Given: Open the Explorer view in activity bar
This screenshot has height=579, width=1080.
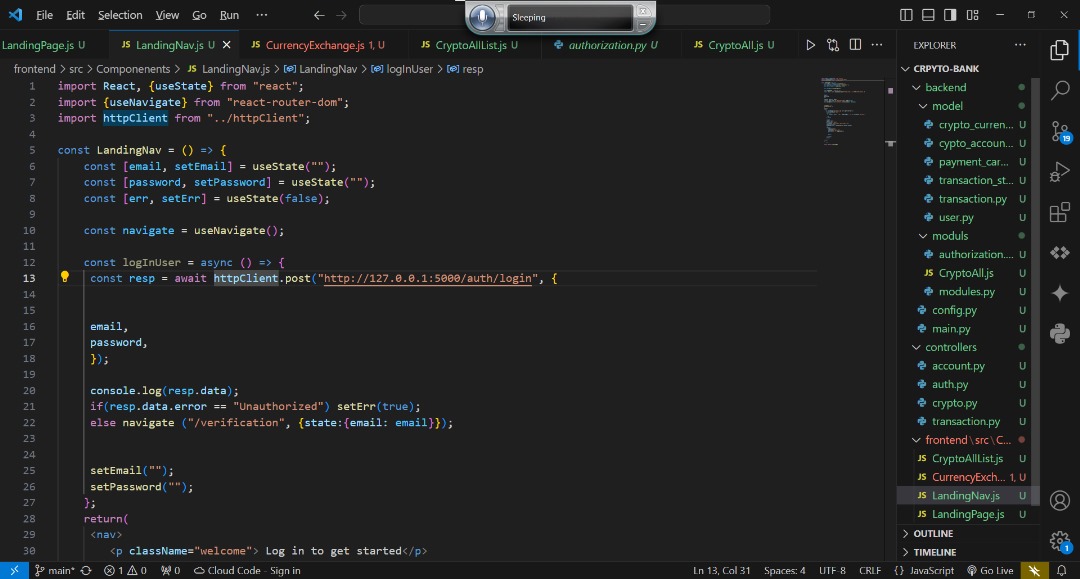Looking at the screenshot, I should click(1059, 50).
